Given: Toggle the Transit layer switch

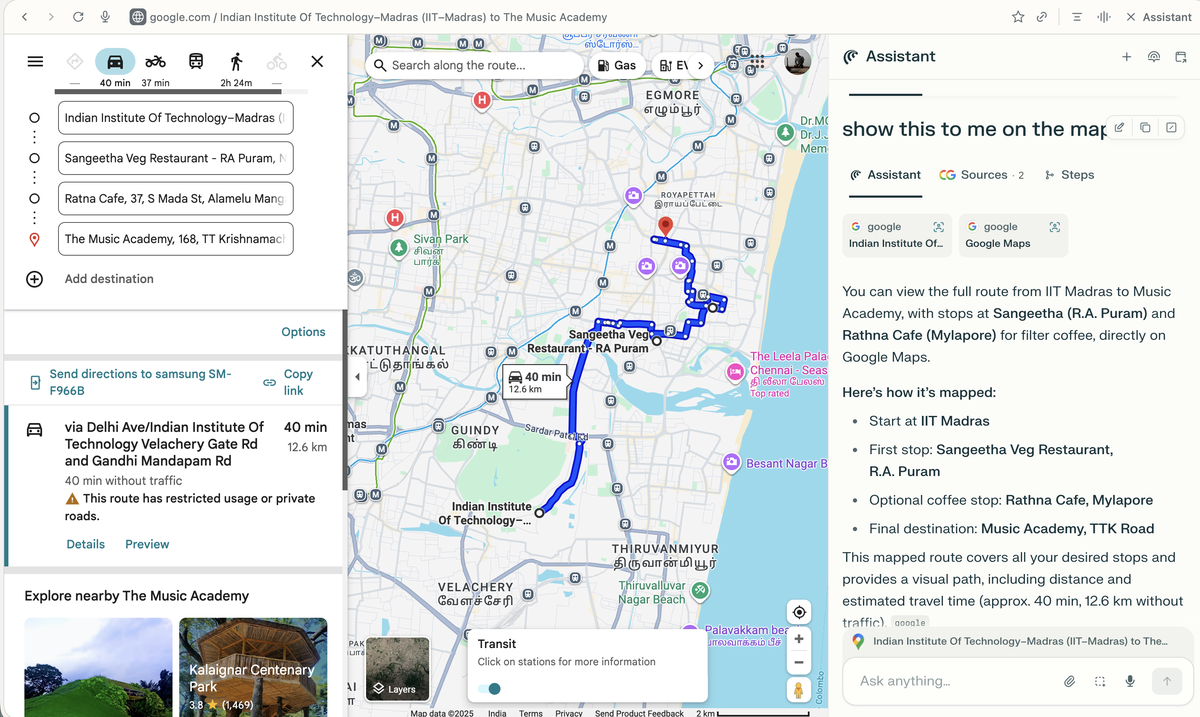Looking at the screenshot, I should click(489, 688).
